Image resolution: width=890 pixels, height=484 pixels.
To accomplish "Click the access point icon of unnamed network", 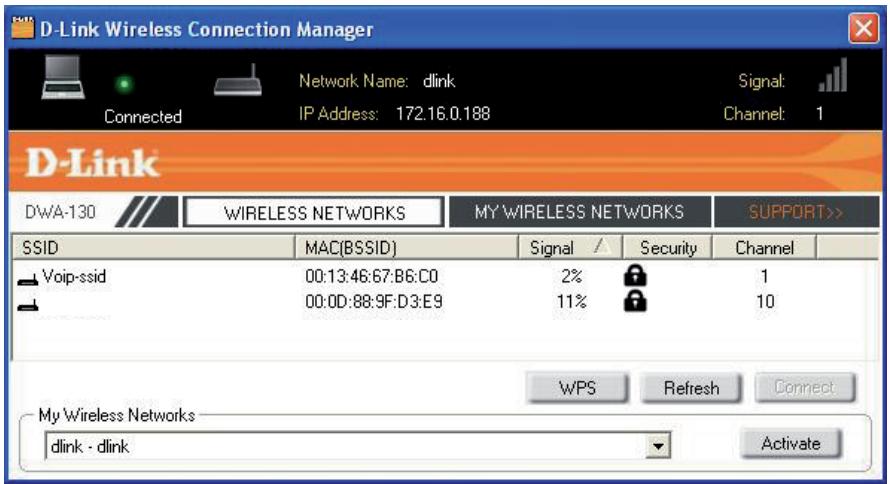I will (x=28, y=305).
